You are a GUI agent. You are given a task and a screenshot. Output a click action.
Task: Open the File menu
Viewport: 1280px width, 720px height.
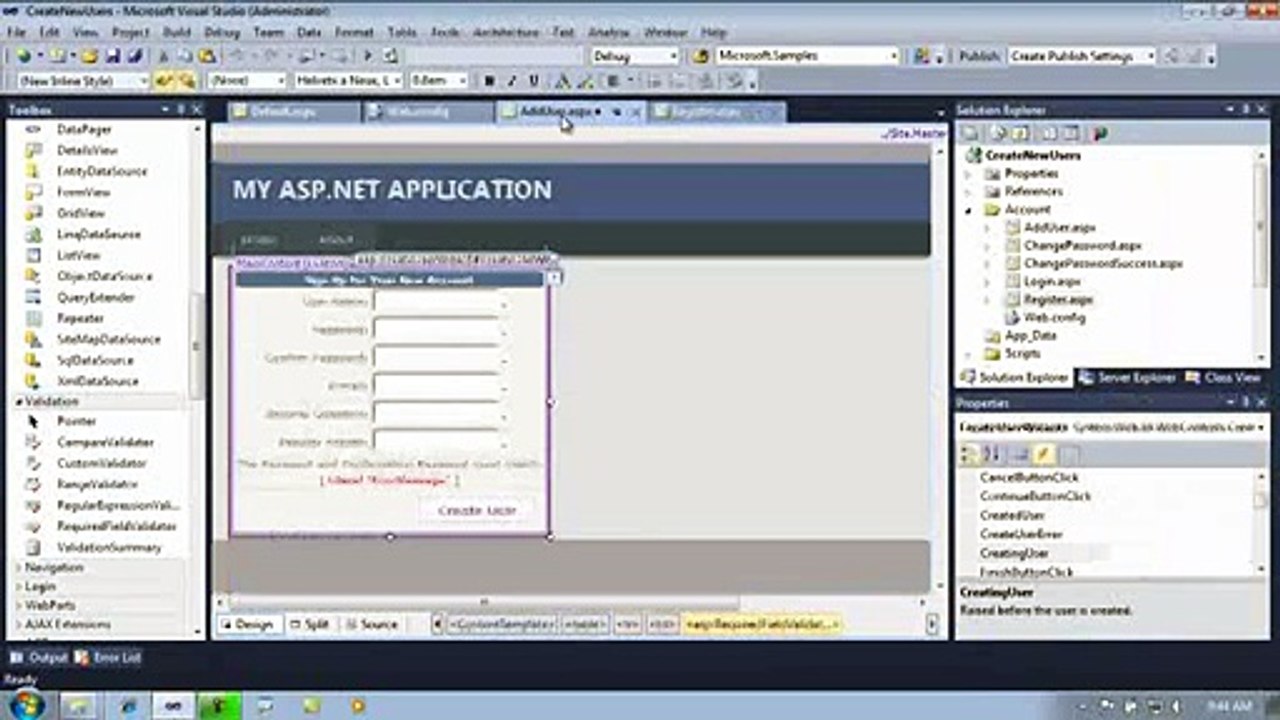(x=16, y=32)
